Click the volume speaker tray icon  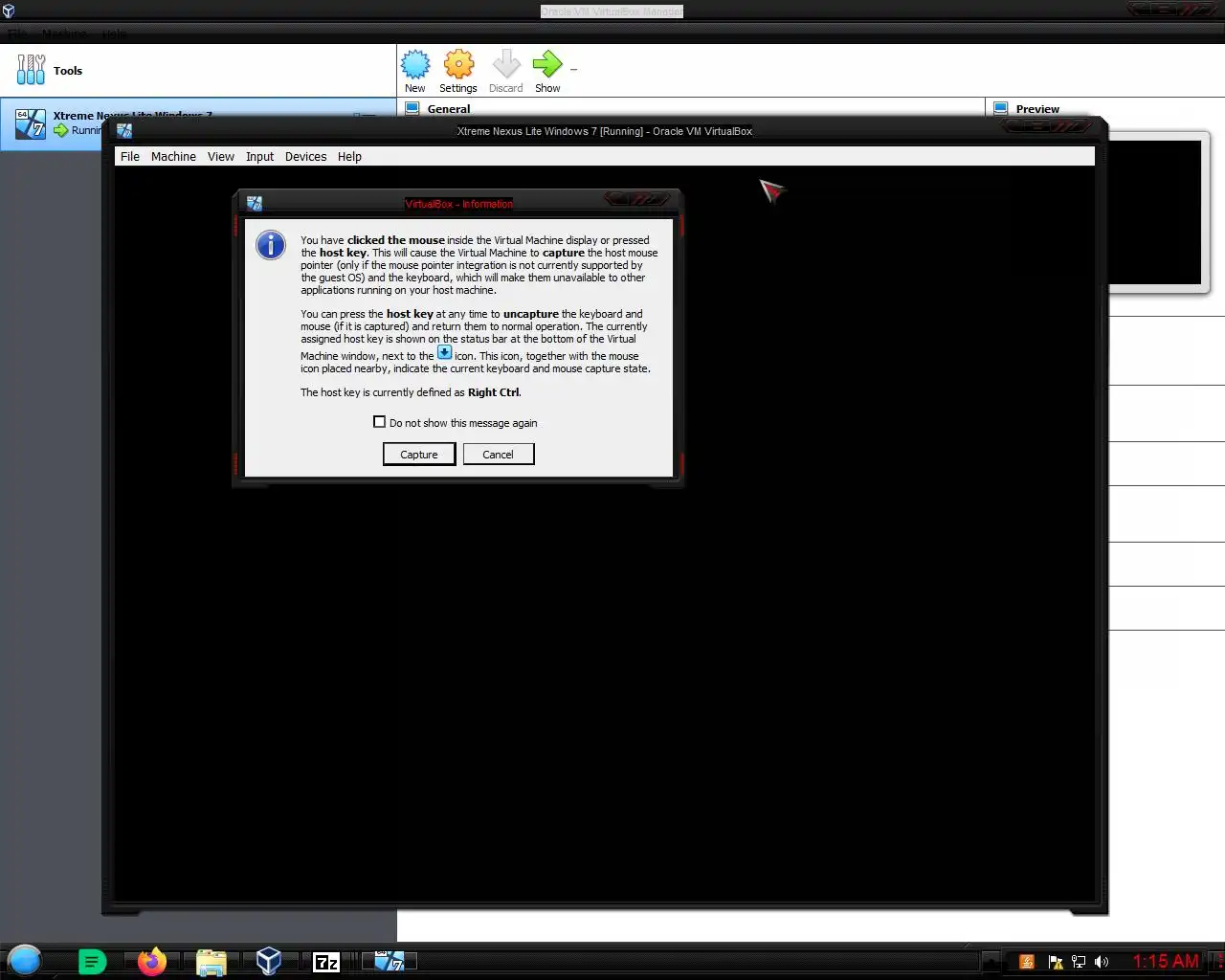[1102, 962]
